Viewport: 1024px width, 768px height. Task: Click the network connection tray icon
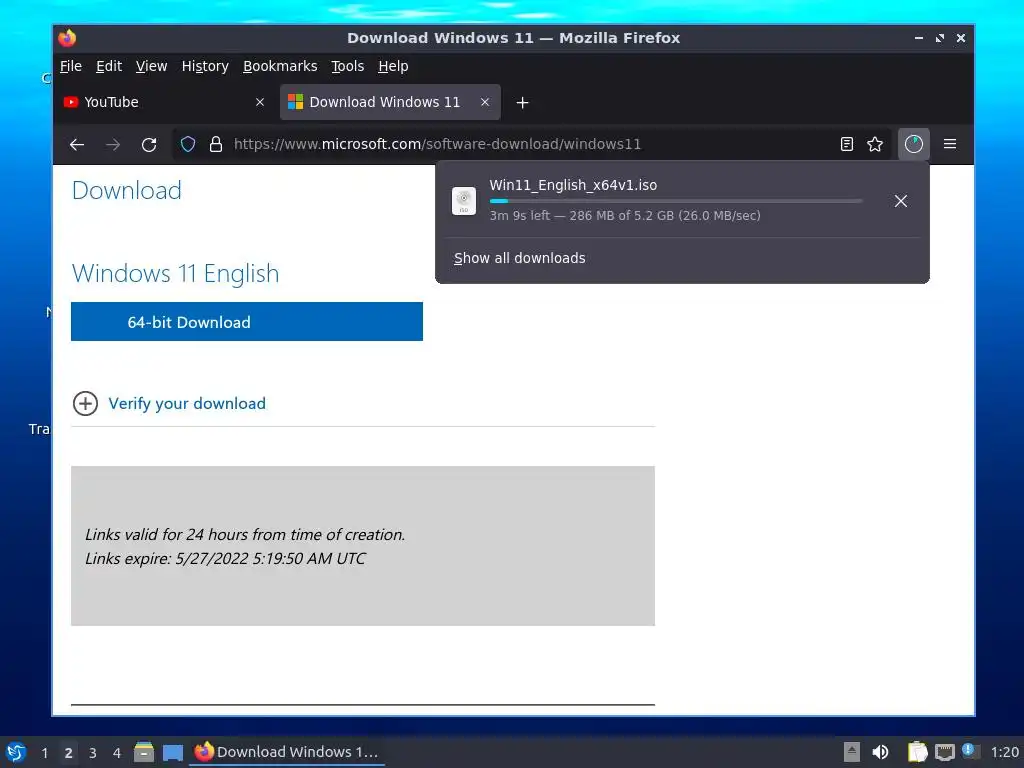pos(944,752)
